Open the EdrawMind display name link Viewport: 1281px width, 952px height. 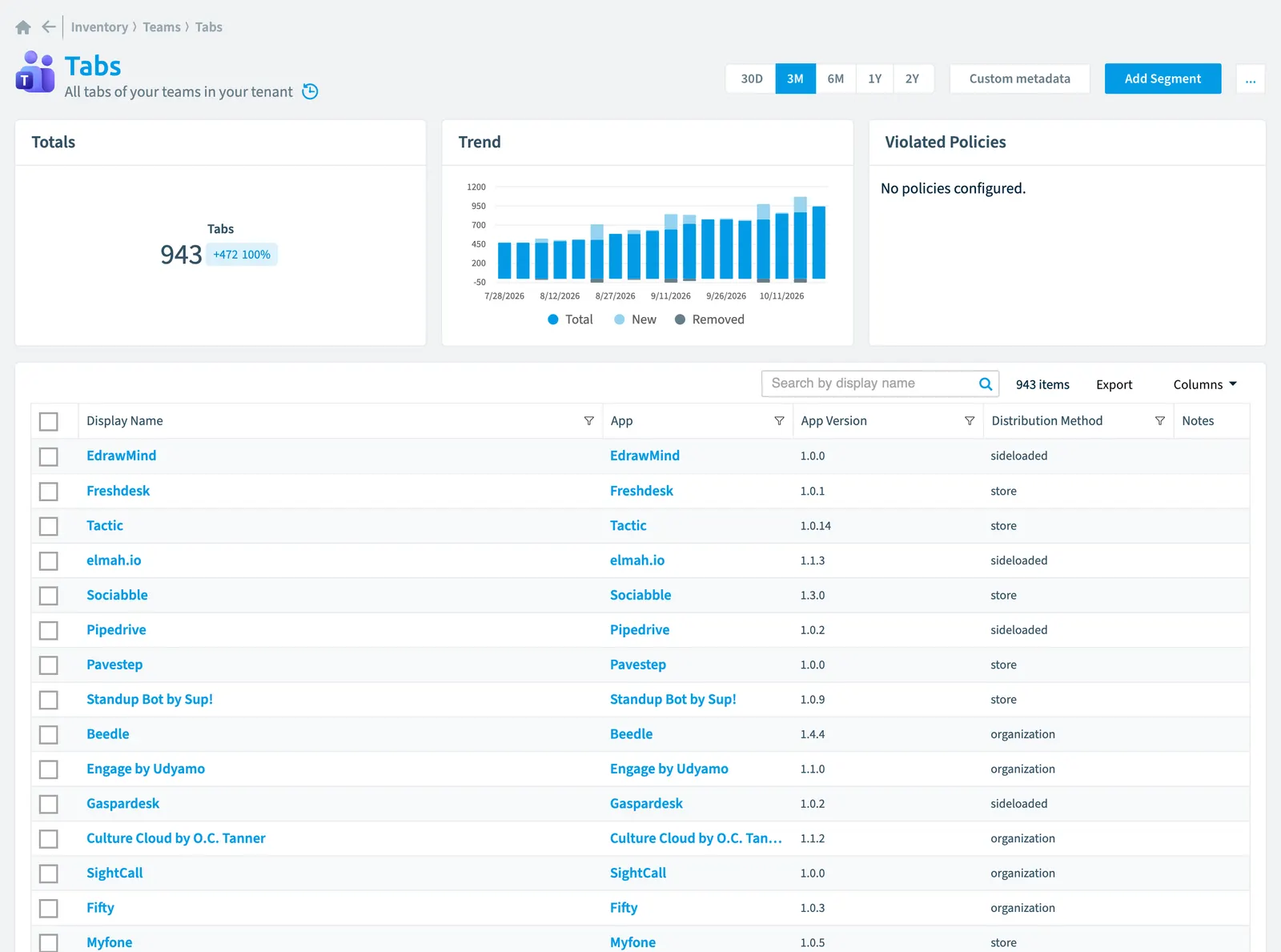click(122, 456)
